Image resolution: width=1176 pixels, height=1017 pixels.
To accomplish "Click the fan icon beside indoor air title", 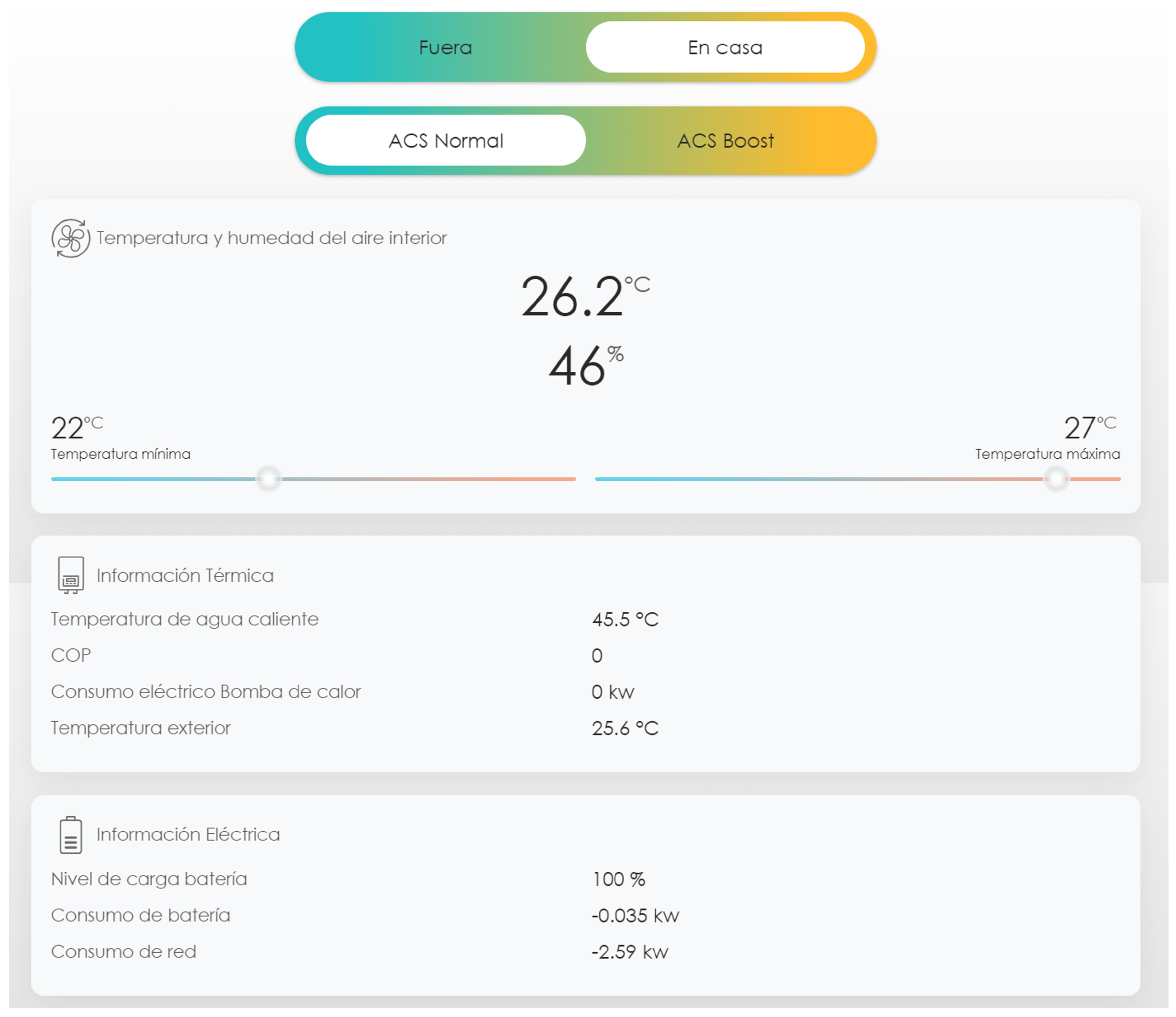I will pos(71,239).
